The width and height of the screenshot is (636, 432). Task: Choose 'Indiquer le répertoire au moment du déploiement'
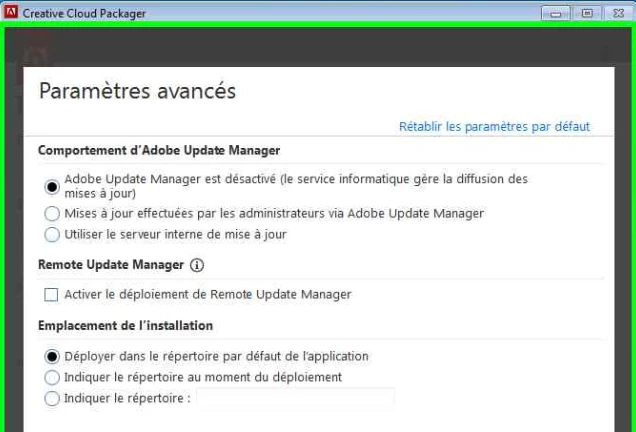point(52,378)
